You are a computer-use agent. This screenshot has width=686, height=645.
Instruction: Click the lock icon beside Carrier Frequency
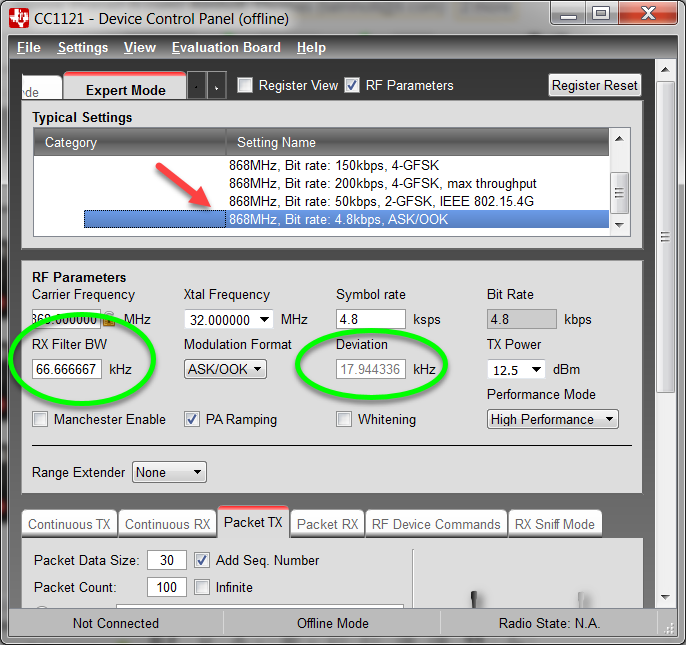coord(109,319)
